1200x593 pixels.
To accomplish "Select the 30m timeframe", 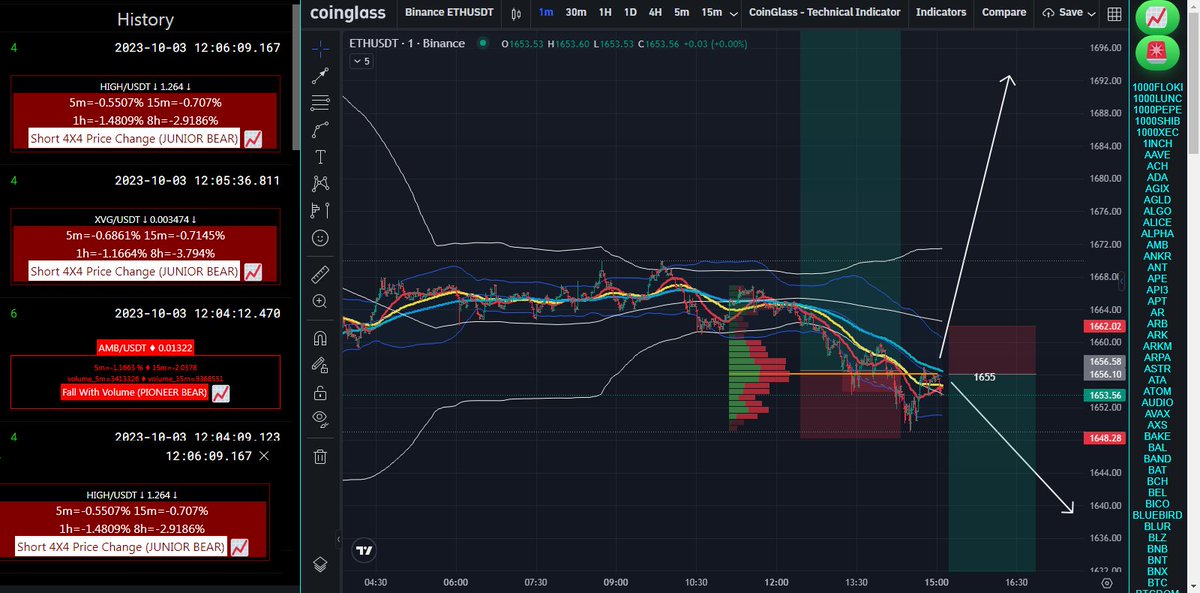I will (576, 12).
